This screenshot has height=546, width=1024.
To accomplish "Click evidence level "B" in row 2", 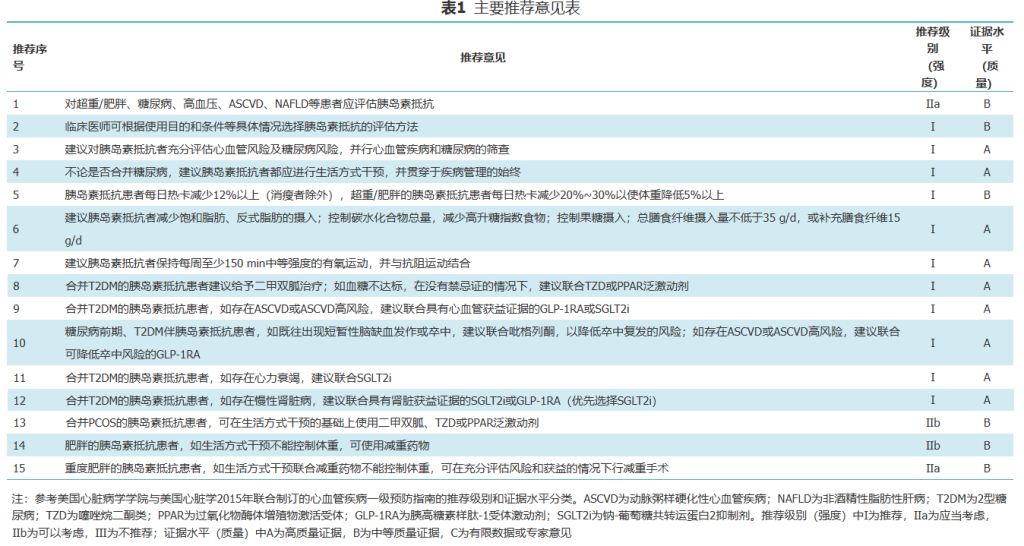I will (x=986, y=126).
